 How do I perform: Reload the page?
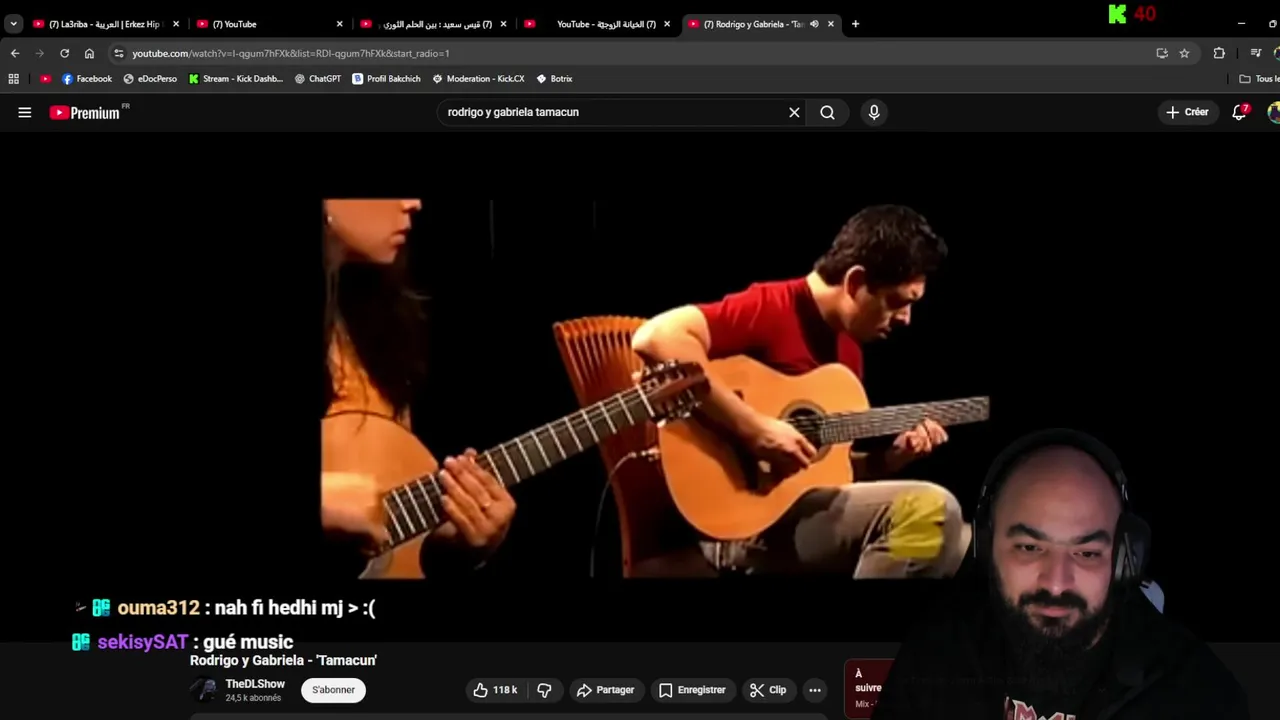[x=64, y=53]
